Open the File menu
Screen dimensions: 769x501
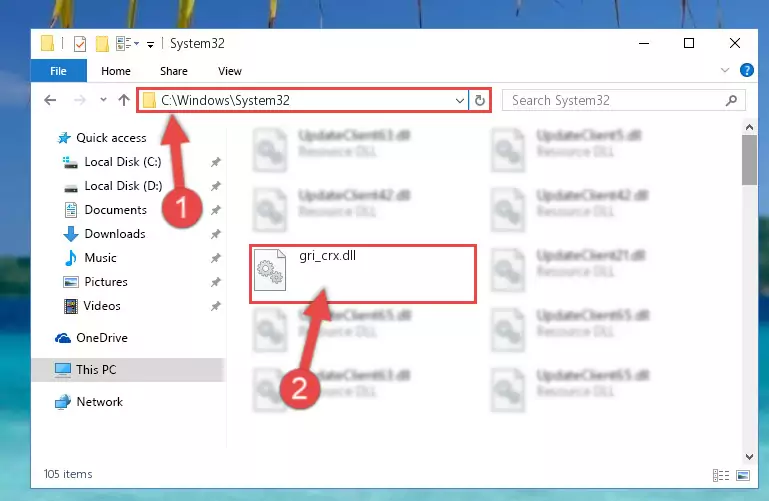pos(58,71)
